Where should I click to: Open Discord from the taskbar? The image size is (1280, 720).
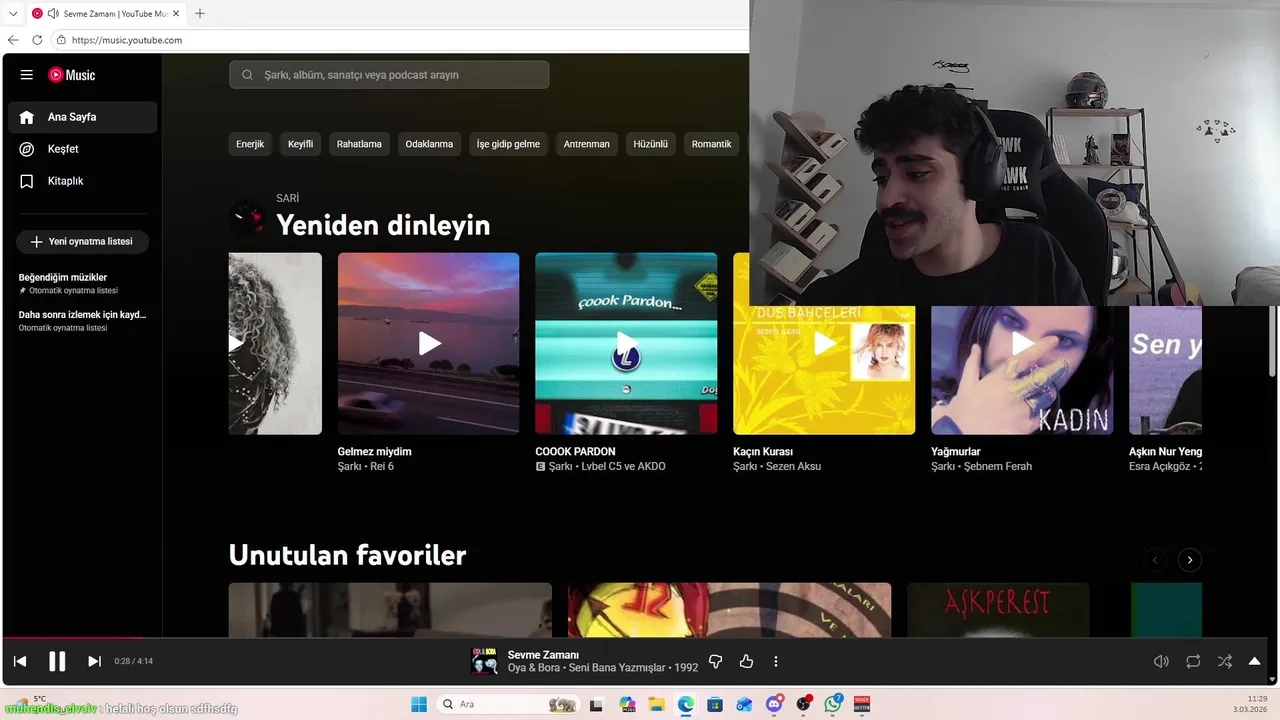pyautogui.click(x=774, y=704)
